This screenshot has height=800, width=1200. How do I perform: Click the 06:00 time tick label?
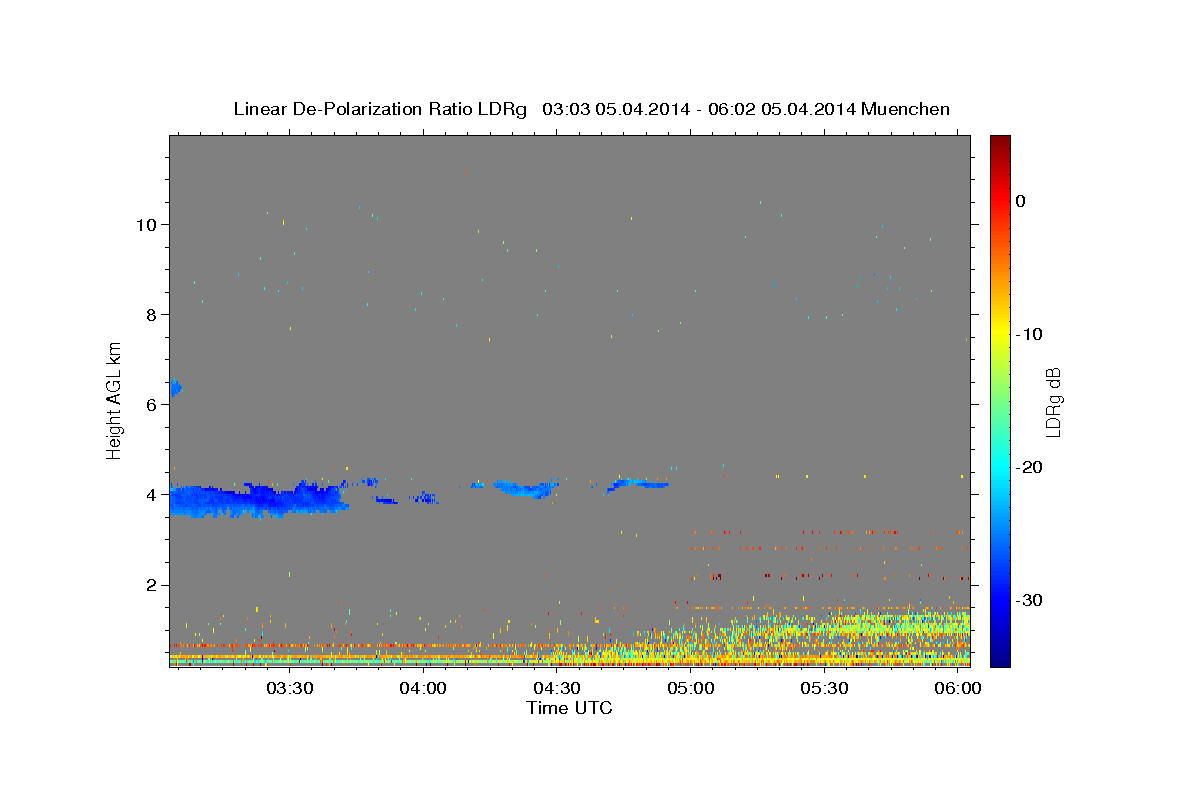[x=958, y=688]
